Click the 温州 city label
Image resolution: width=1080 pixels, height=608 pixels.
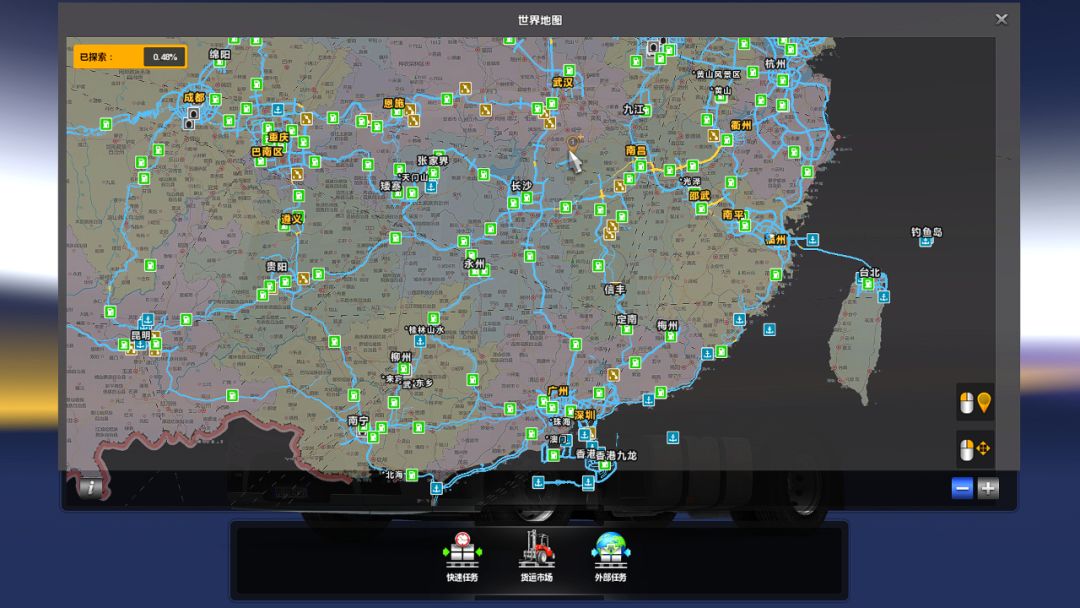point(776,240)
